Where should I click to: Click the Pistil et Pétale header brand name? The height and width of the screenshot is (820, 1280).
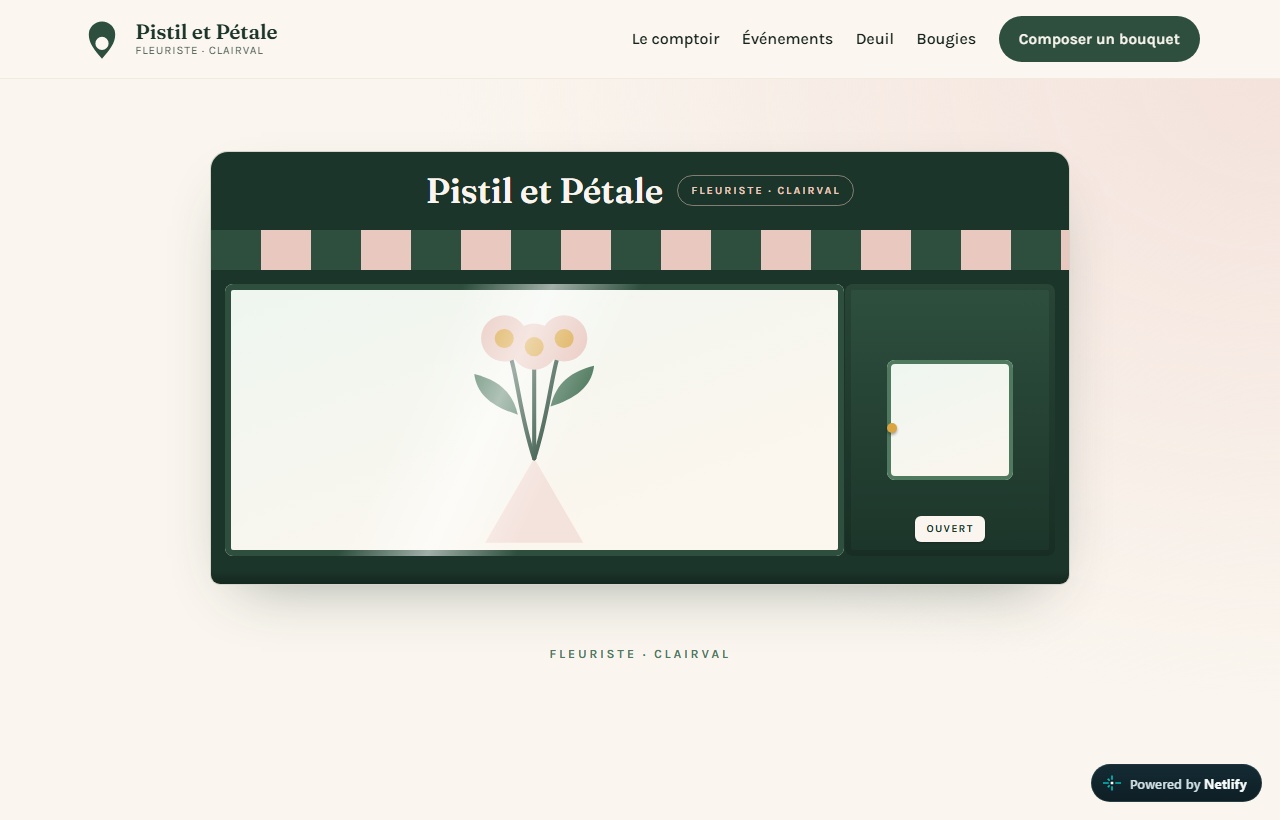point(207,32)
